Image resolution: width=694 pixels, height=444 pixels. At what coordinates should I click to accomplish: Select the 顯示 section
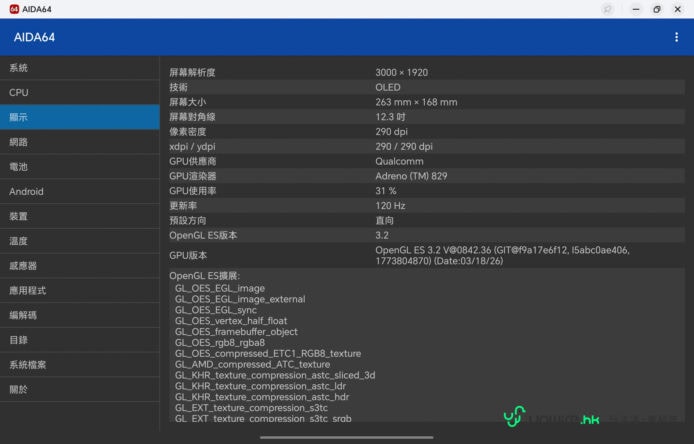pos(80,117)
